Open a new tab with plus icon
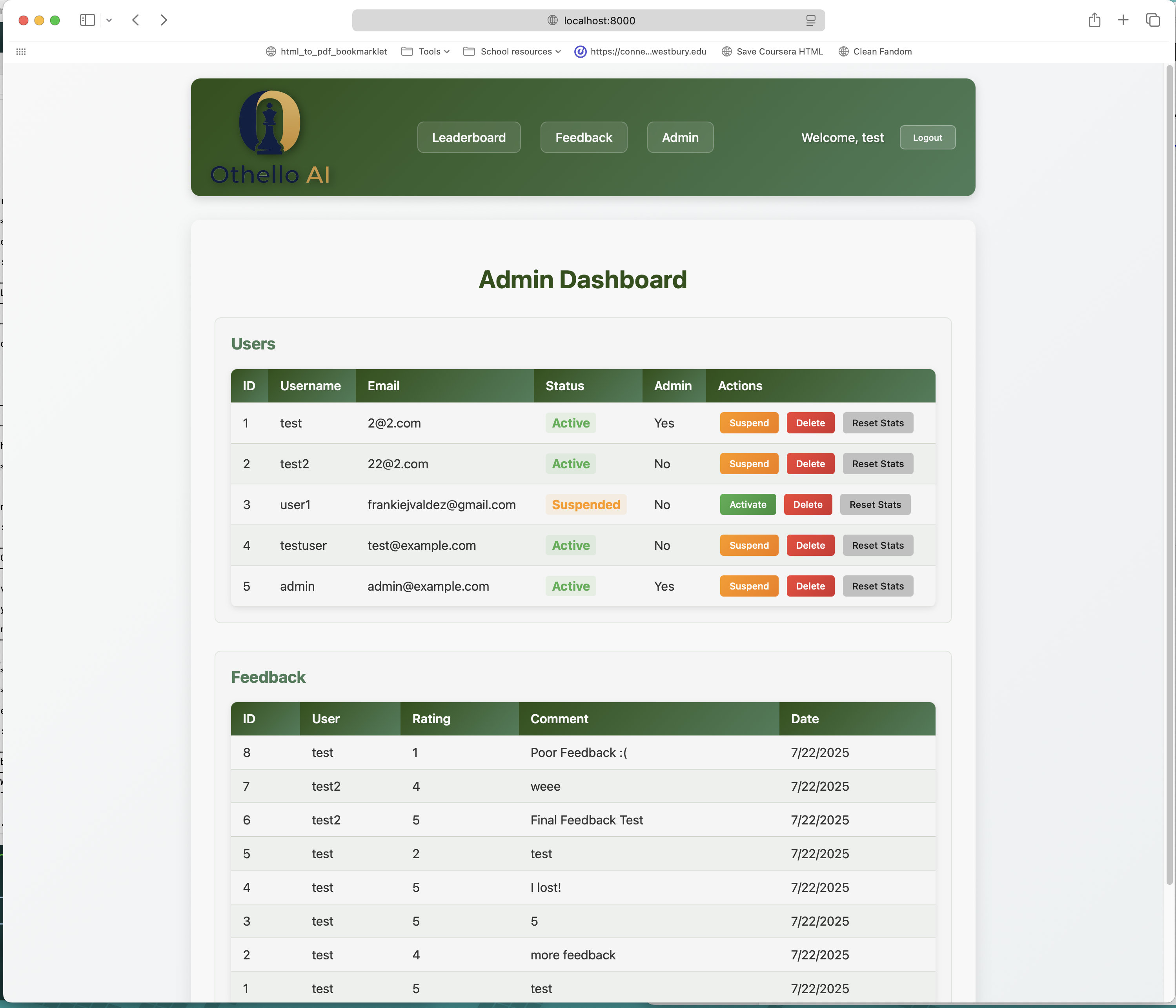Image resolution: width=1176 pixels, height=1008 pixels. click(1123, 20)
